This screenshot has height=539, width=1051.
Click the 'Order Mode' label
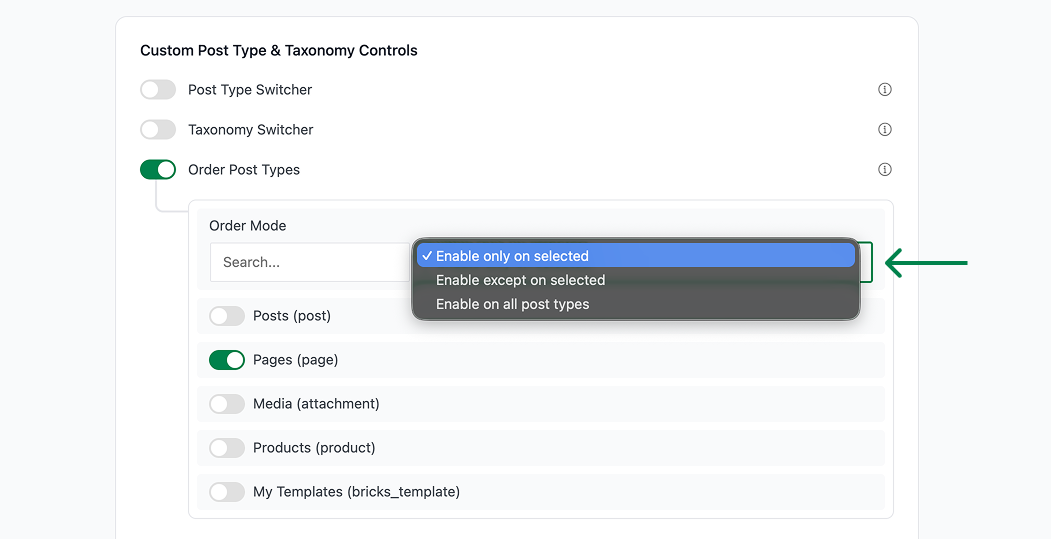[247, 226]
